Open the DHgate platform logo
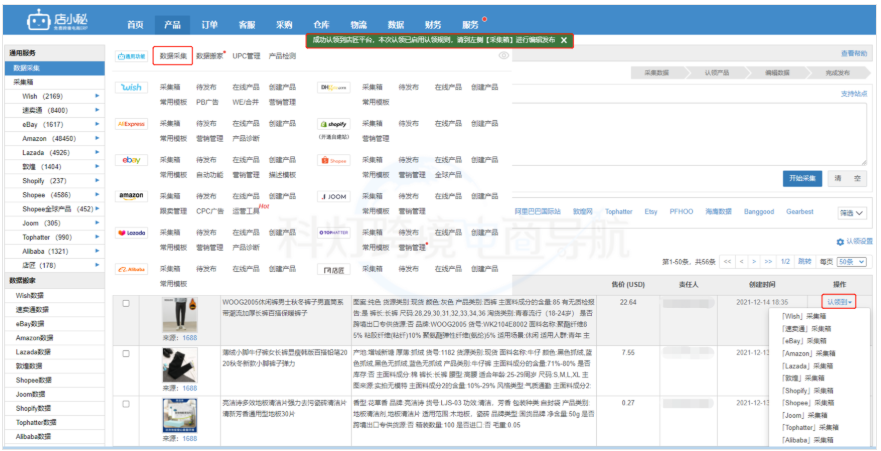Viewport: 881px width, 451px height. point(334,88)
